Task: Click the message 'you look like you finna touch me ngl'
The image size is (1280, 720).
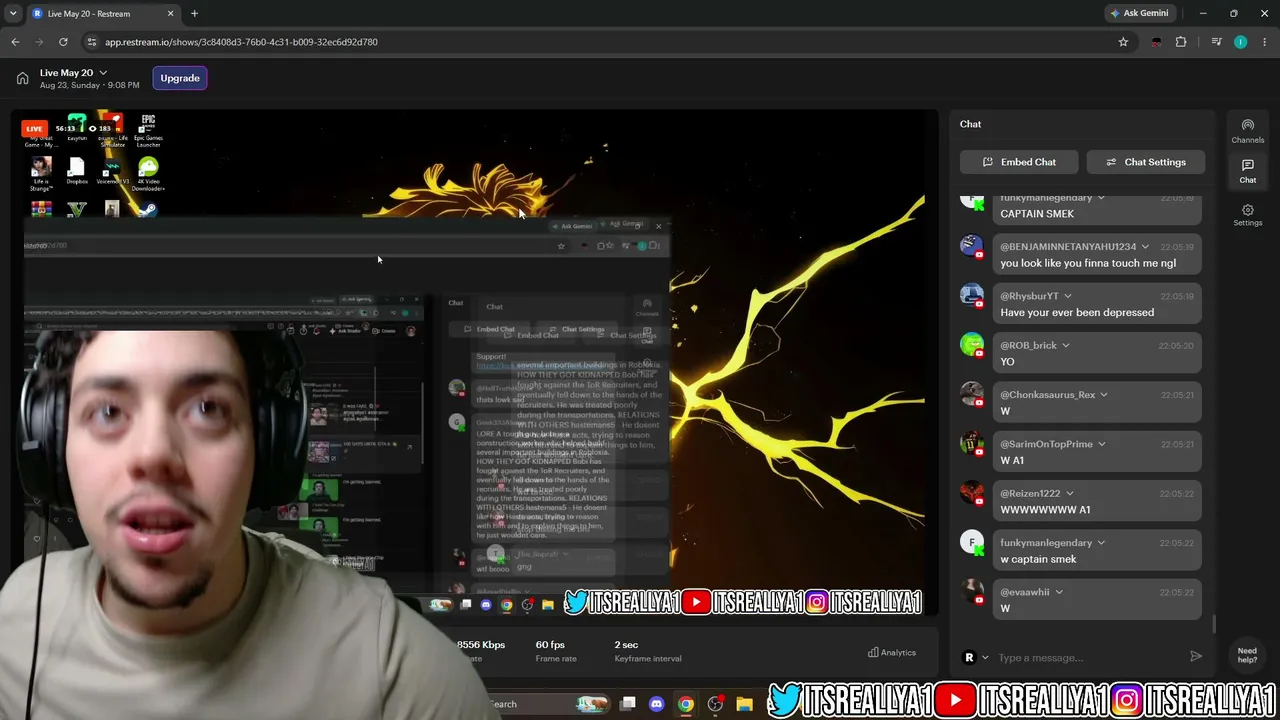Action: [x=1088, y=263]
